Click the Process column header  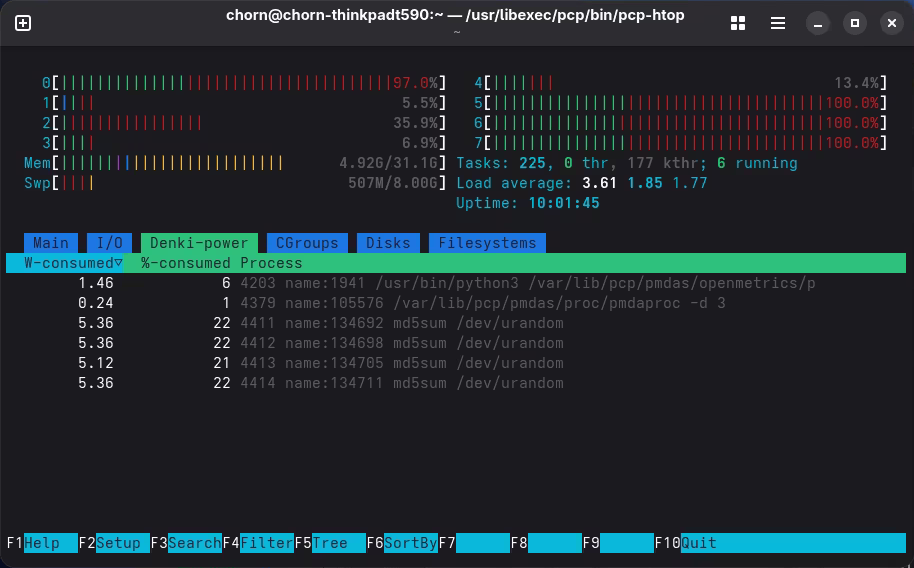pos(271,263)
